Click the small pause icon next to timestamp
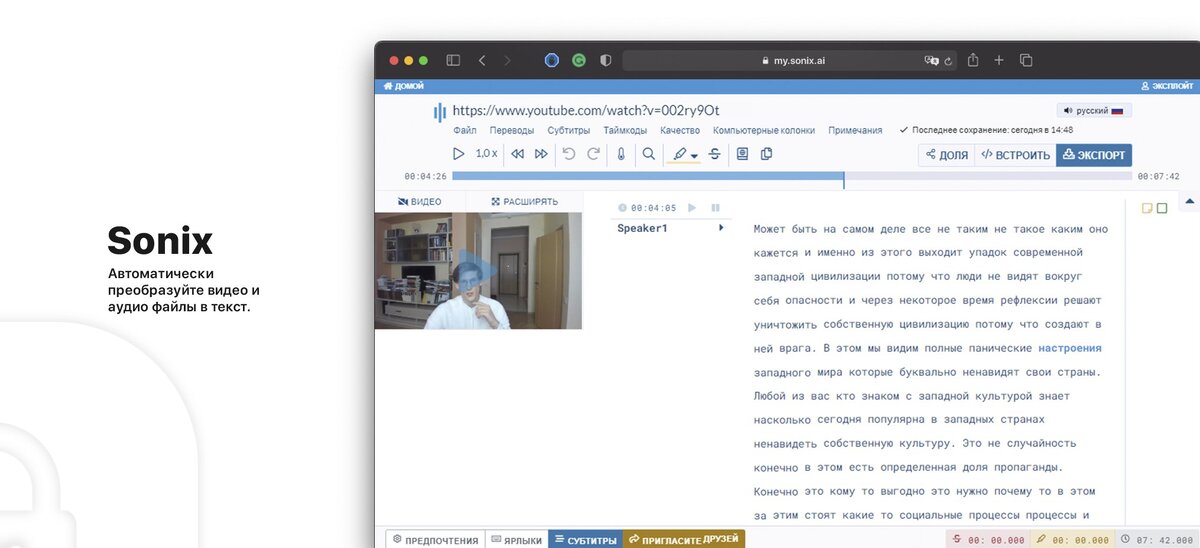 click(x=715, y=208)
